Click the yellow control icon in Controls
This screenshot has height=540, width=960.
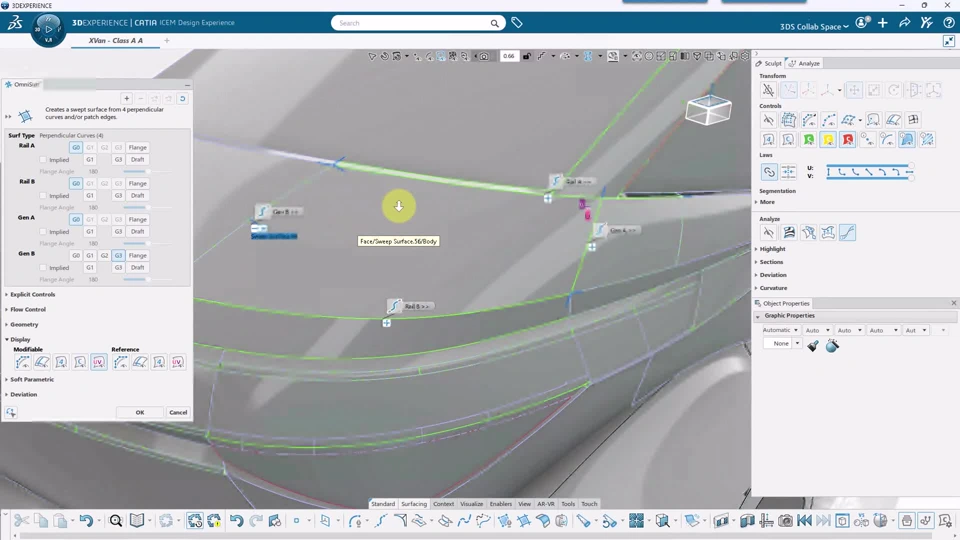click(x=828, y=140)
